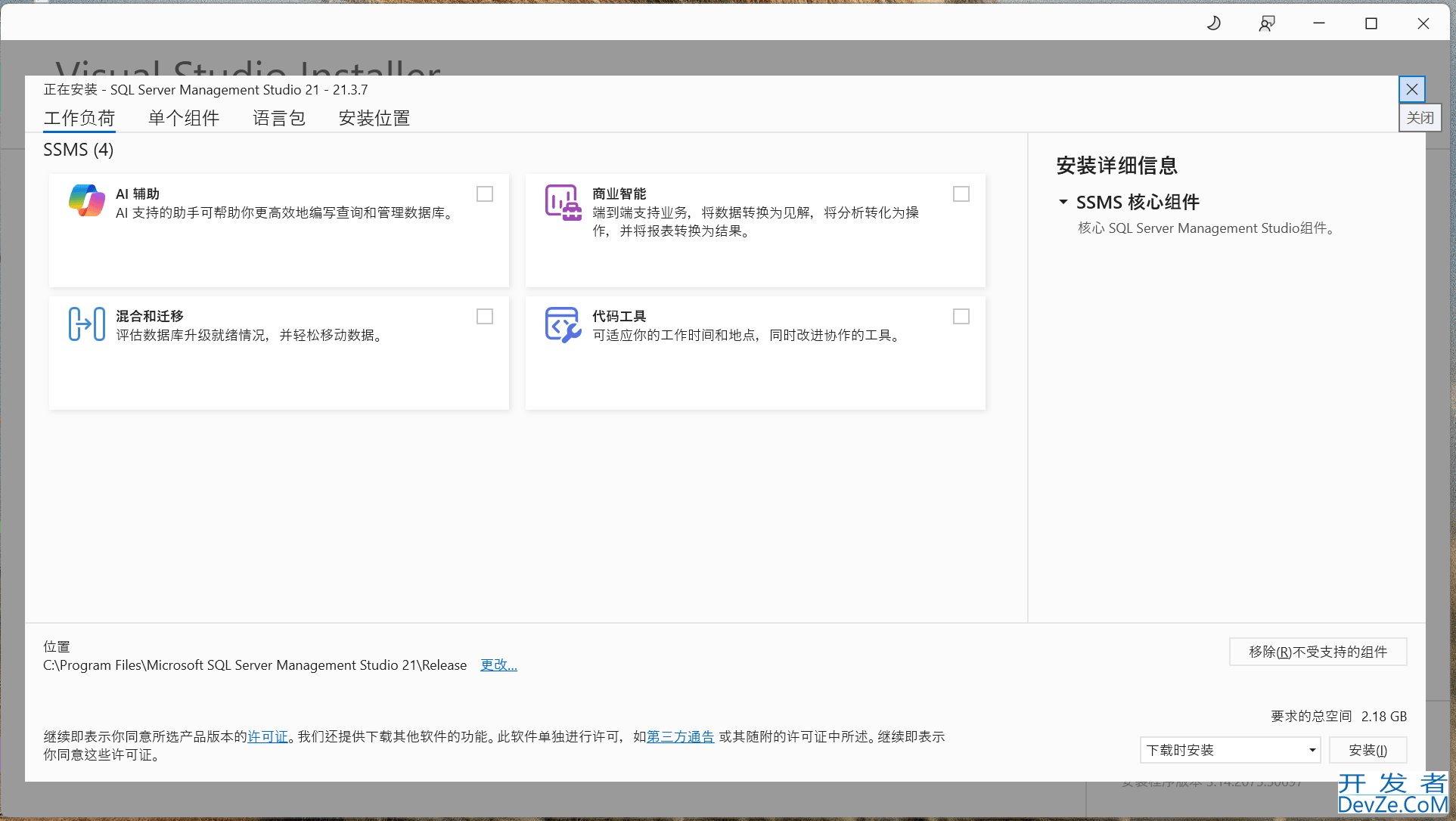1456x821 pixels.
Task: Collapse the SSMS 核心组件 section
Action: (x=1063, y=202)
